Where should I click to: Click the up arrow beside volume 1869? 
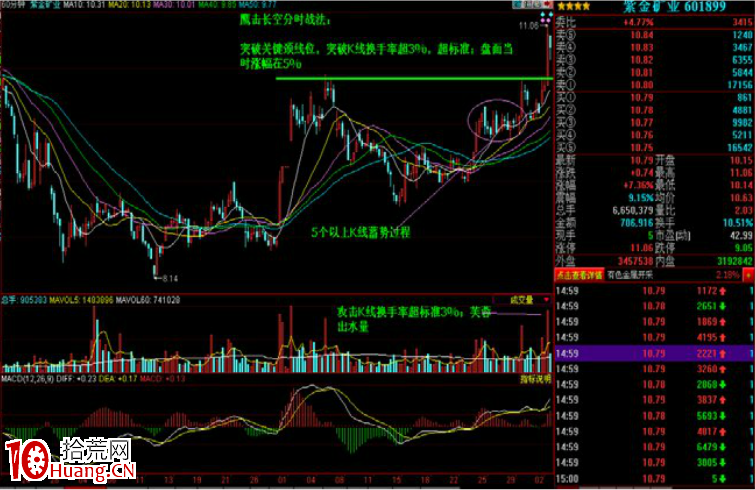coord(722,322)
